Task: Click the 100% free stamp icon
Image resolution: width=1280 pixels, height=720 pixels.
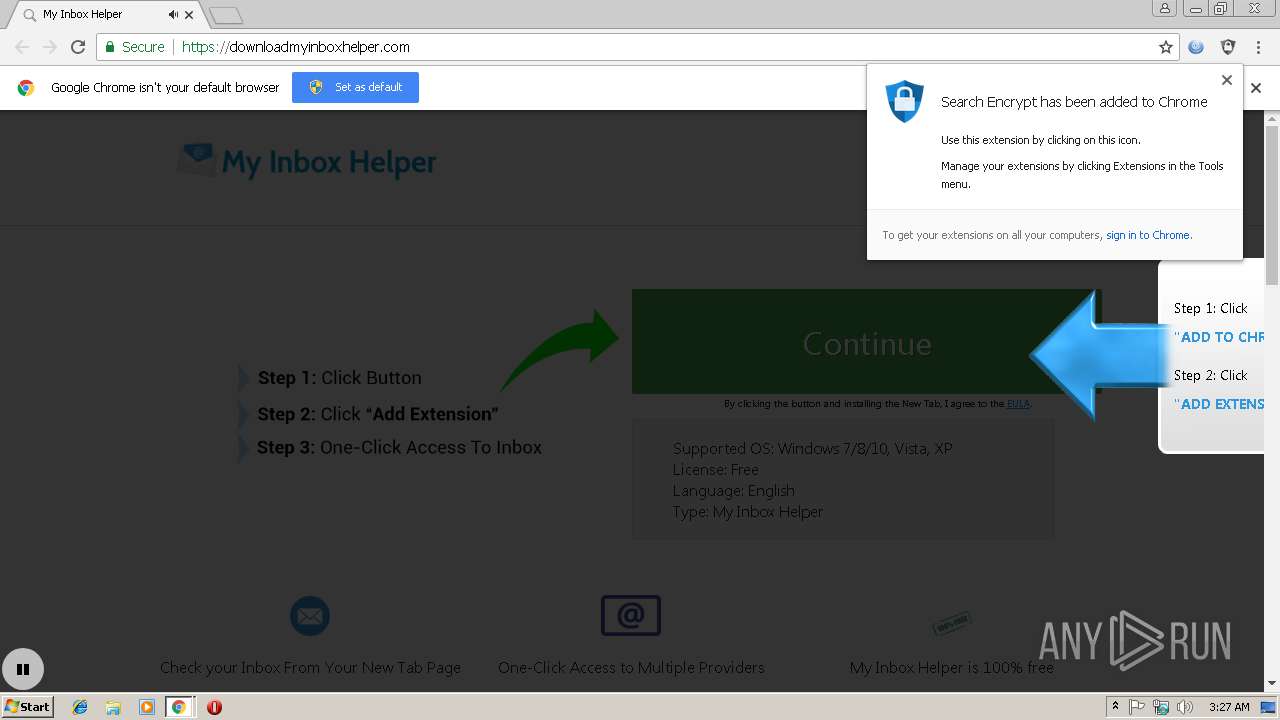Action: coord(952,623)
